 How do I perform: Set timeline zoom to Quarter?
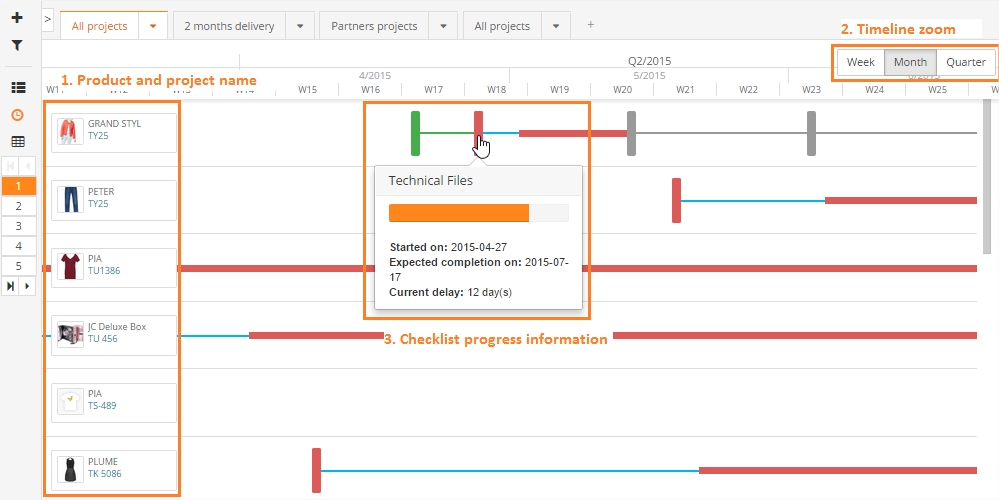[966, 62]
